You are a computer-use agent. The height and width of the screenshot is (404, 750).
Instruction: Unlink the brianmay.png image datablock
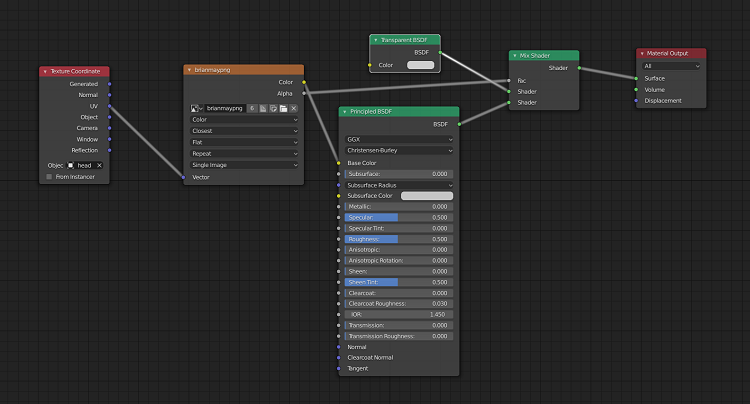[x=294, y=107]
